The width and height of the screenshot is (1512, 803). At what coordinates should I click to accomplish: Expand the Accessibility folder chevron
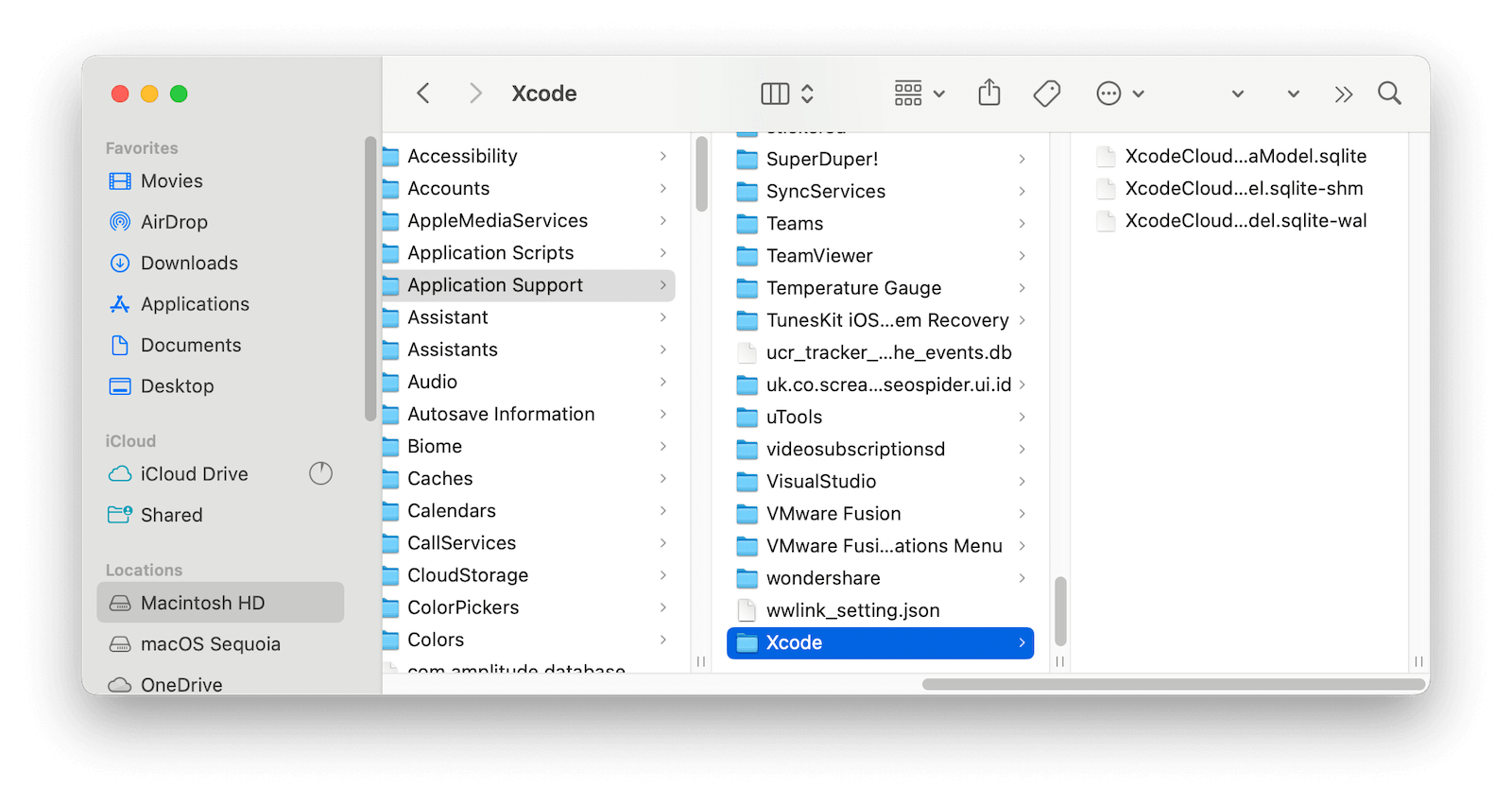coord(662,157)
